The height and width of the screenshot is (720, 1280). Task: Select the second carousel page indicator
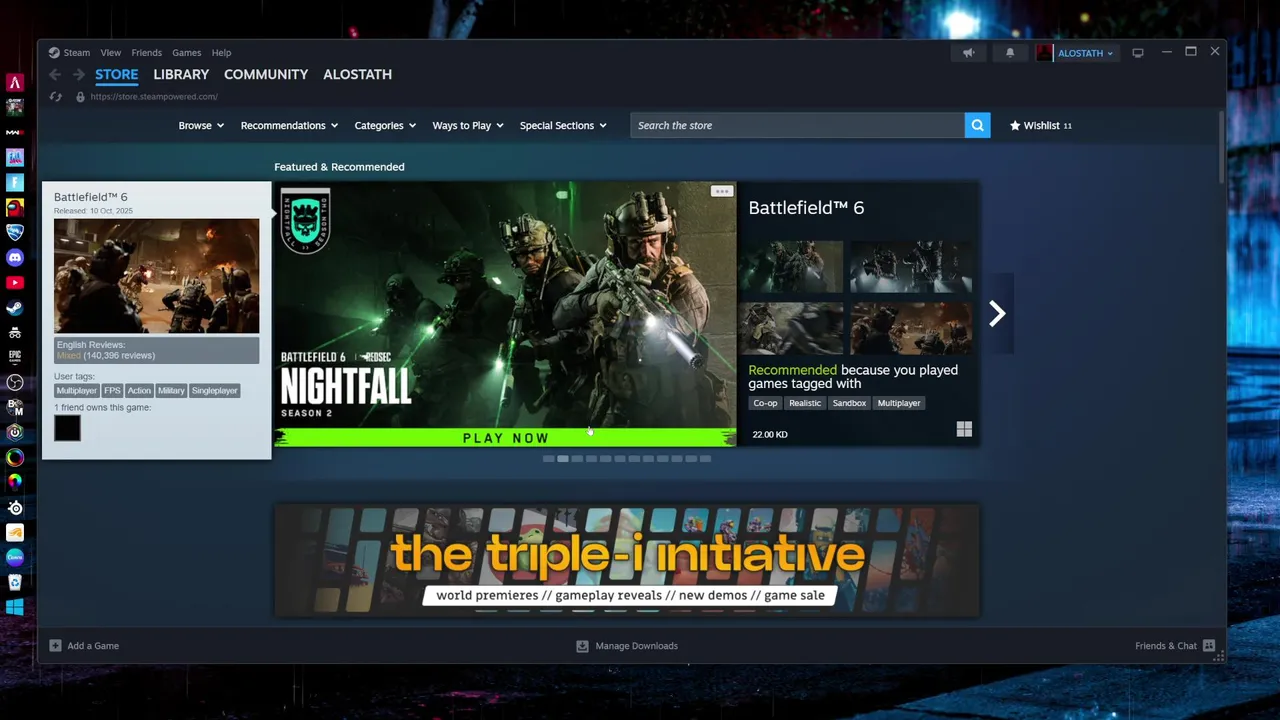click(x=562, y=459)
